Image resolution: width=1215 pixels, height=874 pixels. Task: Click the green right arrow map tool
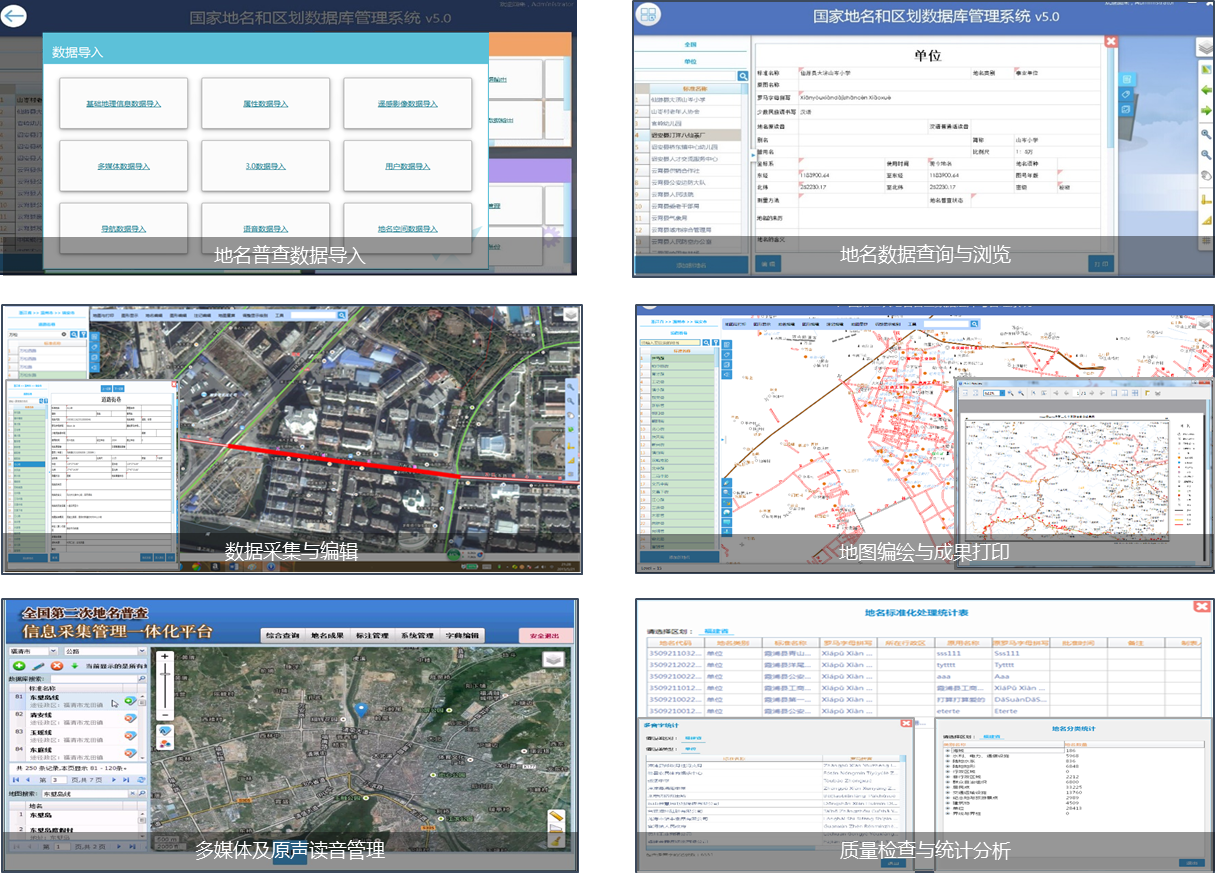[x=1206, y=110]
